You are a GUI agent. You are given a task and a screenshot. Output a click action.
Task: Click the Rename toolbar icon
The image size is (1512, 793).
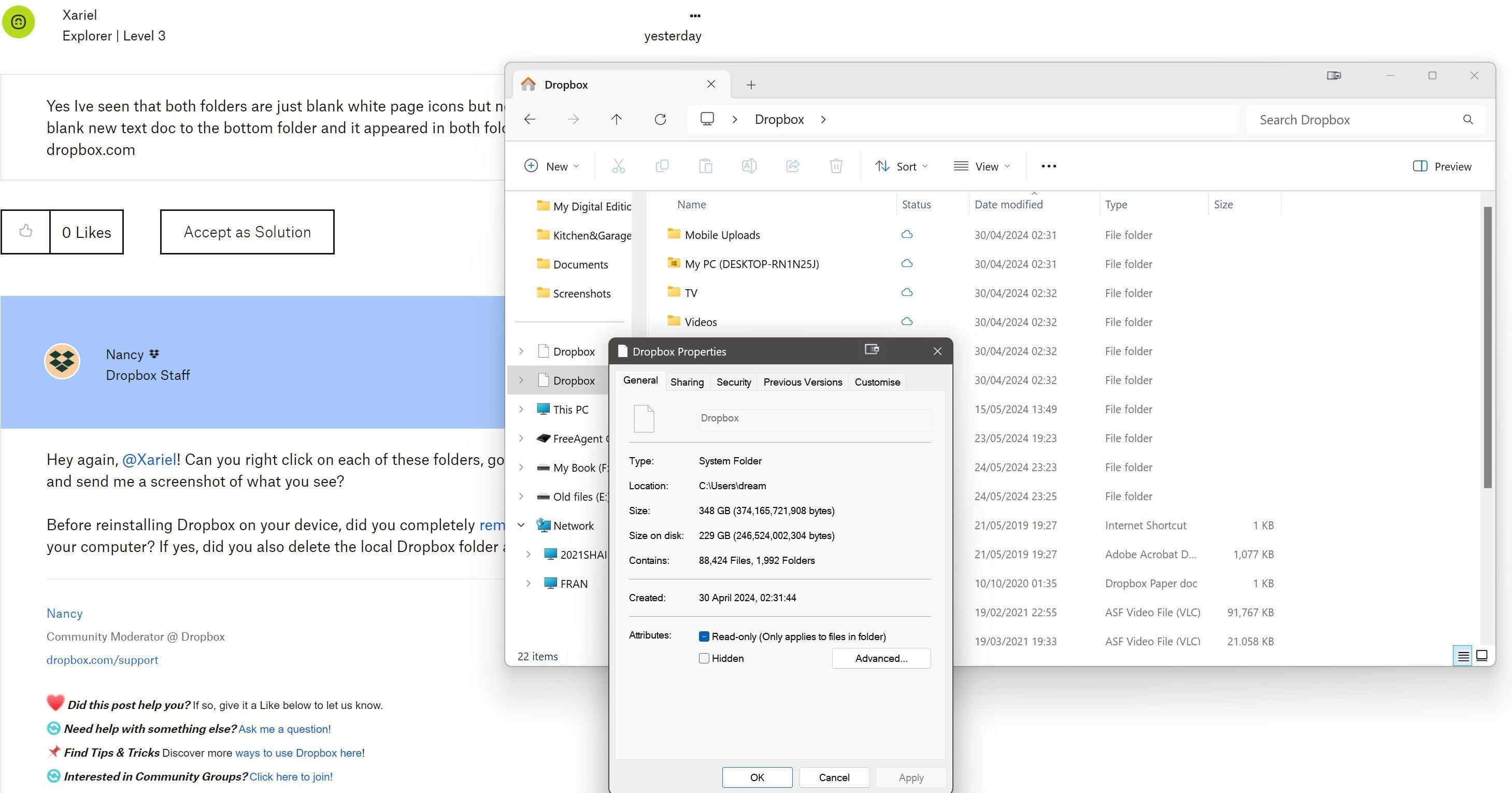[749, 166]
